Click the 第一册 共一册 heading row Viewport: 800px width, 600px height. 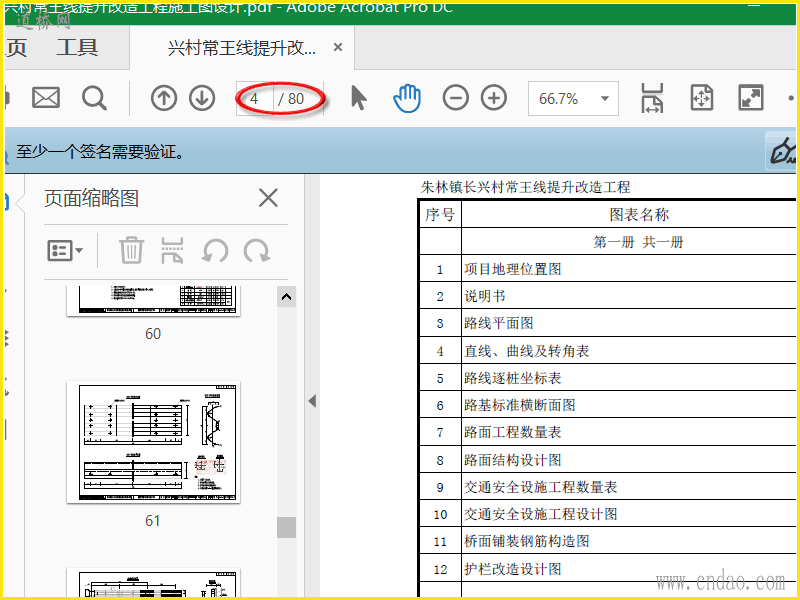point(638,242)
